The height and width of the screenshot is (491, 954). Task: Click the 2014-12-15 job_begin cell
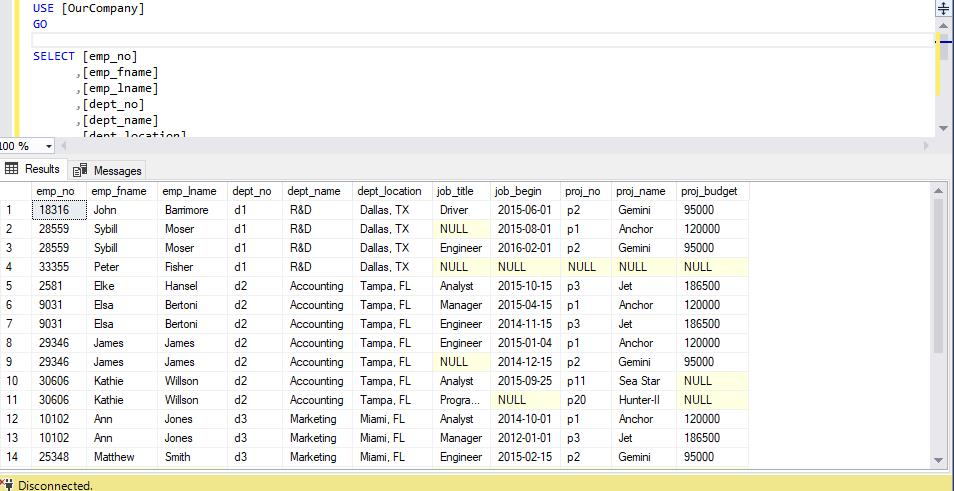(x=526, y=362)
